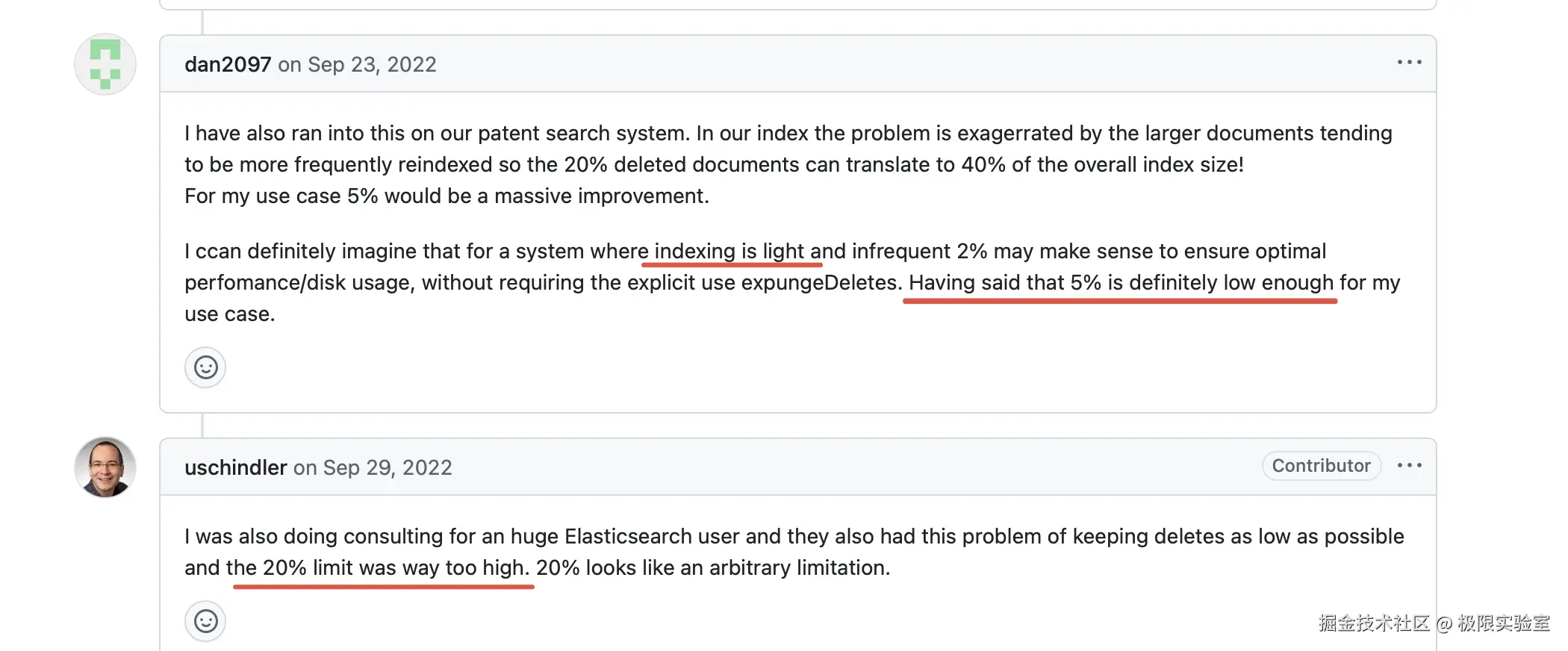Click uschindler's profile photo avatar
Screen dimensions: 1568x651
tap(105, 467)
